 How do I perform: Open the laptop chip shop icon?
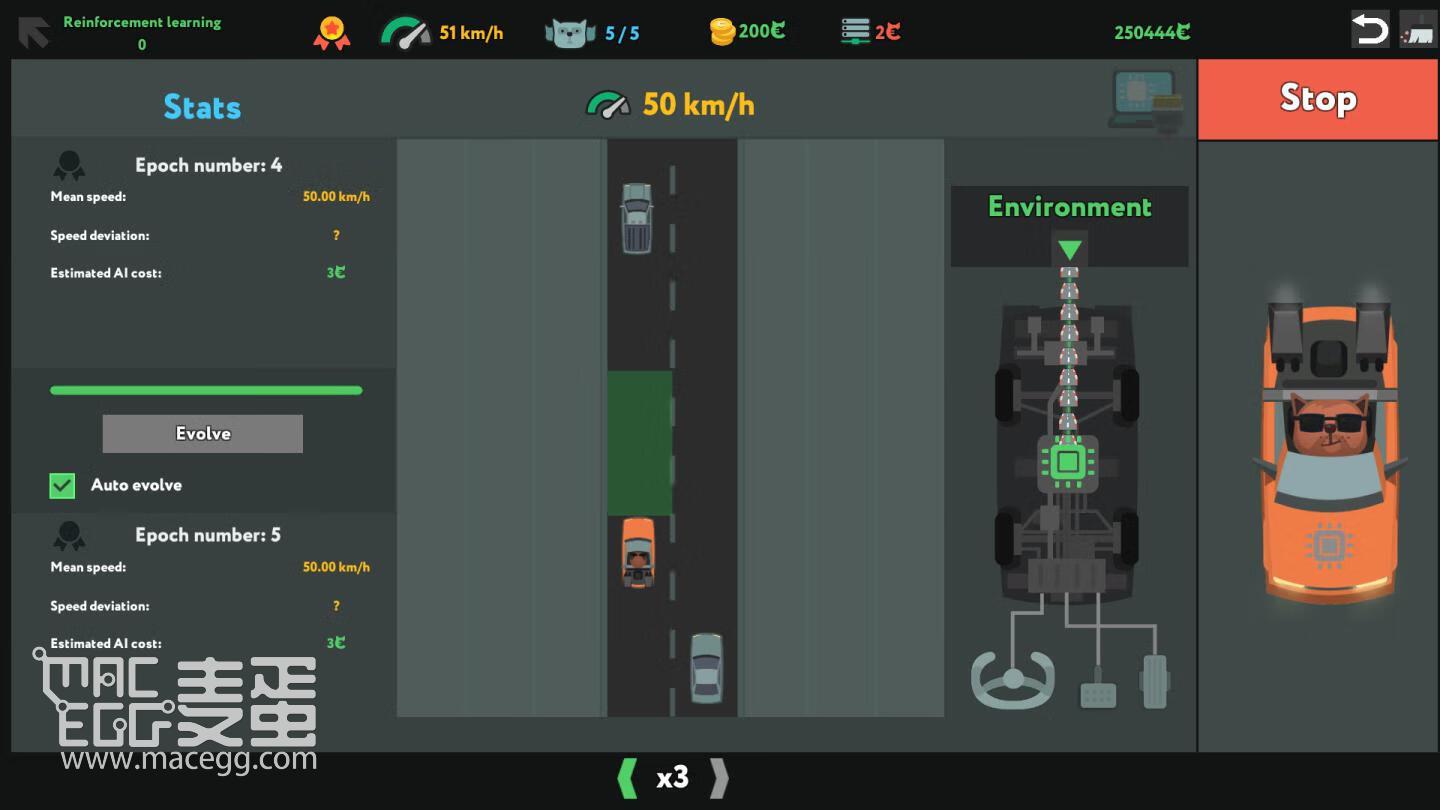click(1146, 100)
